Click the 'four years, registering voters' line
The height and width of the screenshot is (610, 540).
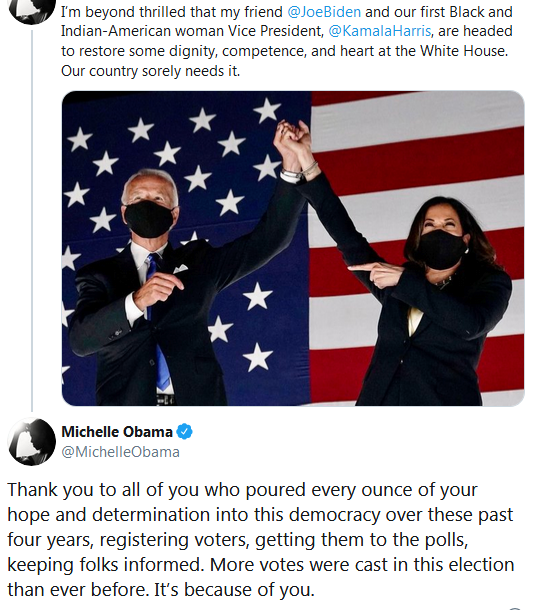pyautogui.click(x=238, y=540)
